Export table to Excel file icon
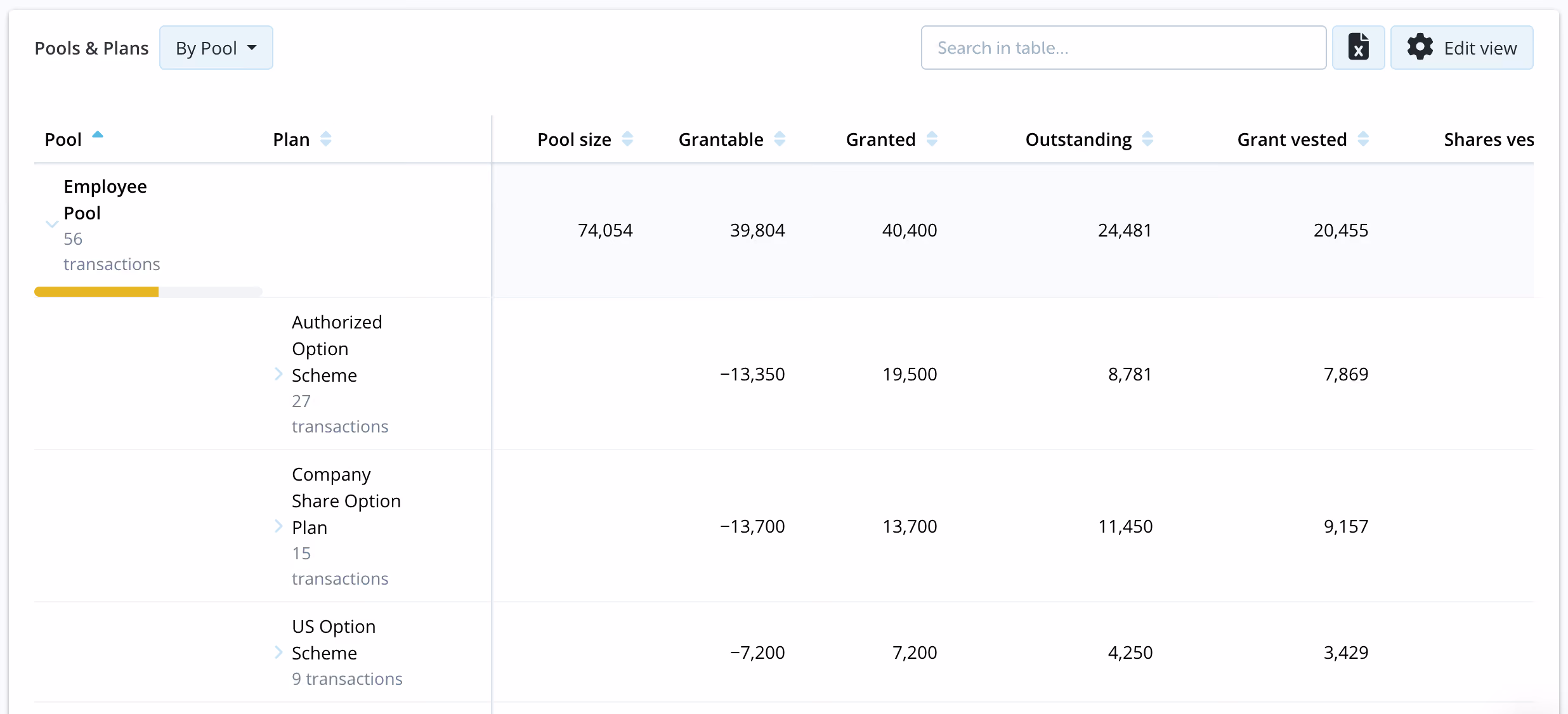The height and width of the screenshot is (714, 1568). pos(1358,48)
